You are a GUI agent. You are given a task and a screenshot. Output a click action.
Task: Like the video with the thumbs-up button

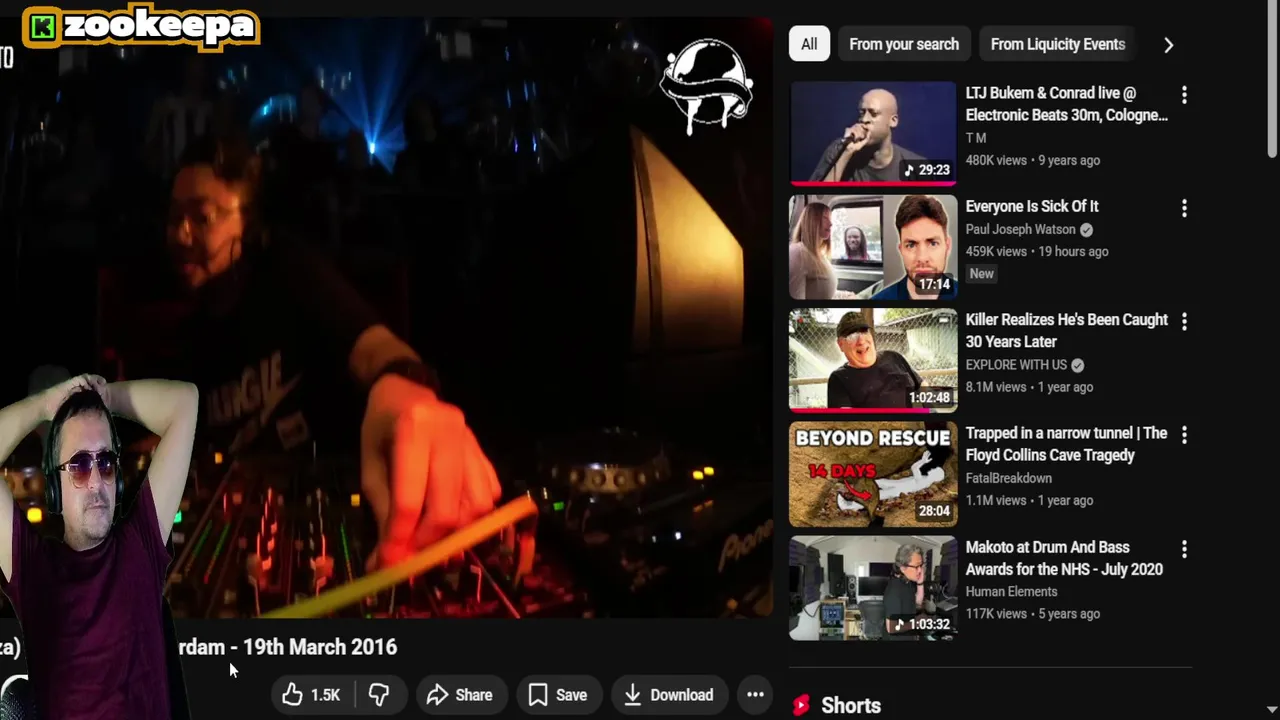pos(314,695)
